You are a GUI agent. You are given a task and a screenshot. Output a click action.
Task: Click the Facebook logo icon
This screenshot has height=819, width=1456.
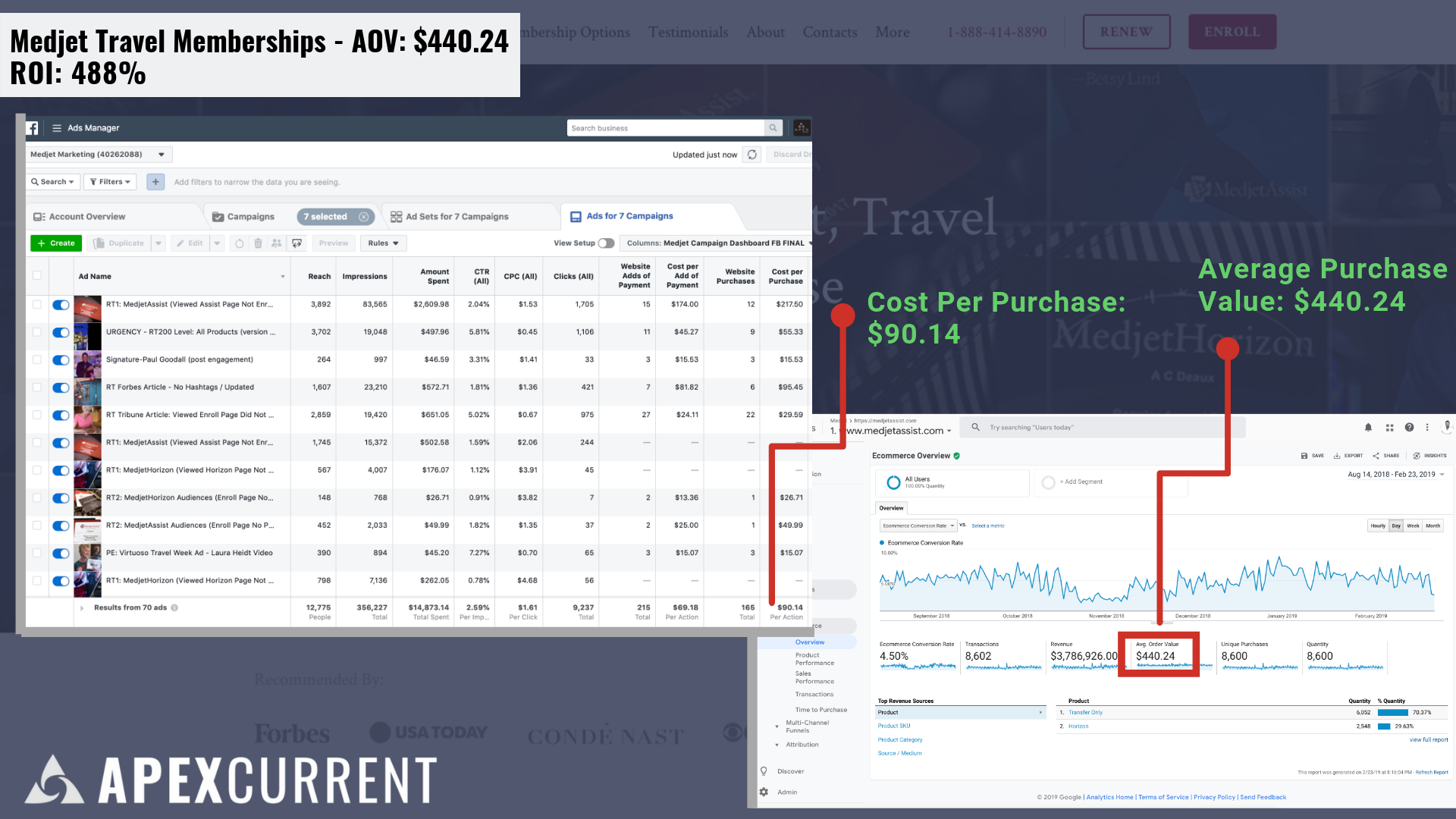coord(32,128)
